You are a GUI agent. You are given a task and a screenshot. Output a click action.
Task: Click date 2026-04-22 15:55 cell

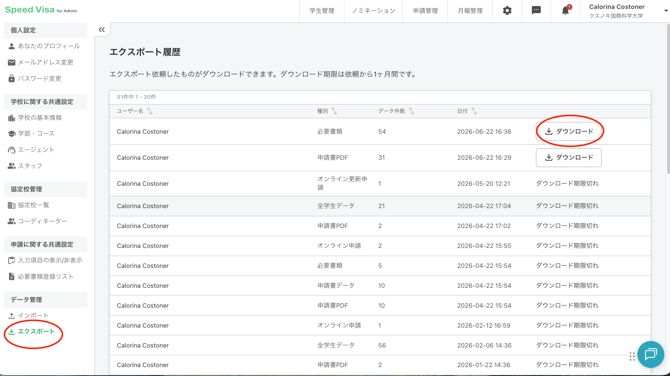(484, 246)
